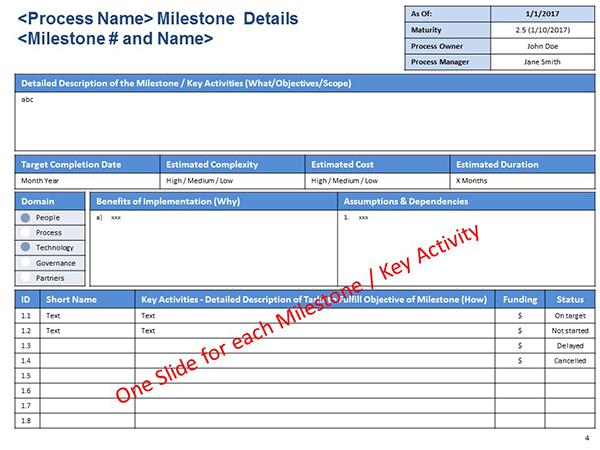Click the Estimated Cost value cell
Screen dimensions: 600x450
coord(377,180)
